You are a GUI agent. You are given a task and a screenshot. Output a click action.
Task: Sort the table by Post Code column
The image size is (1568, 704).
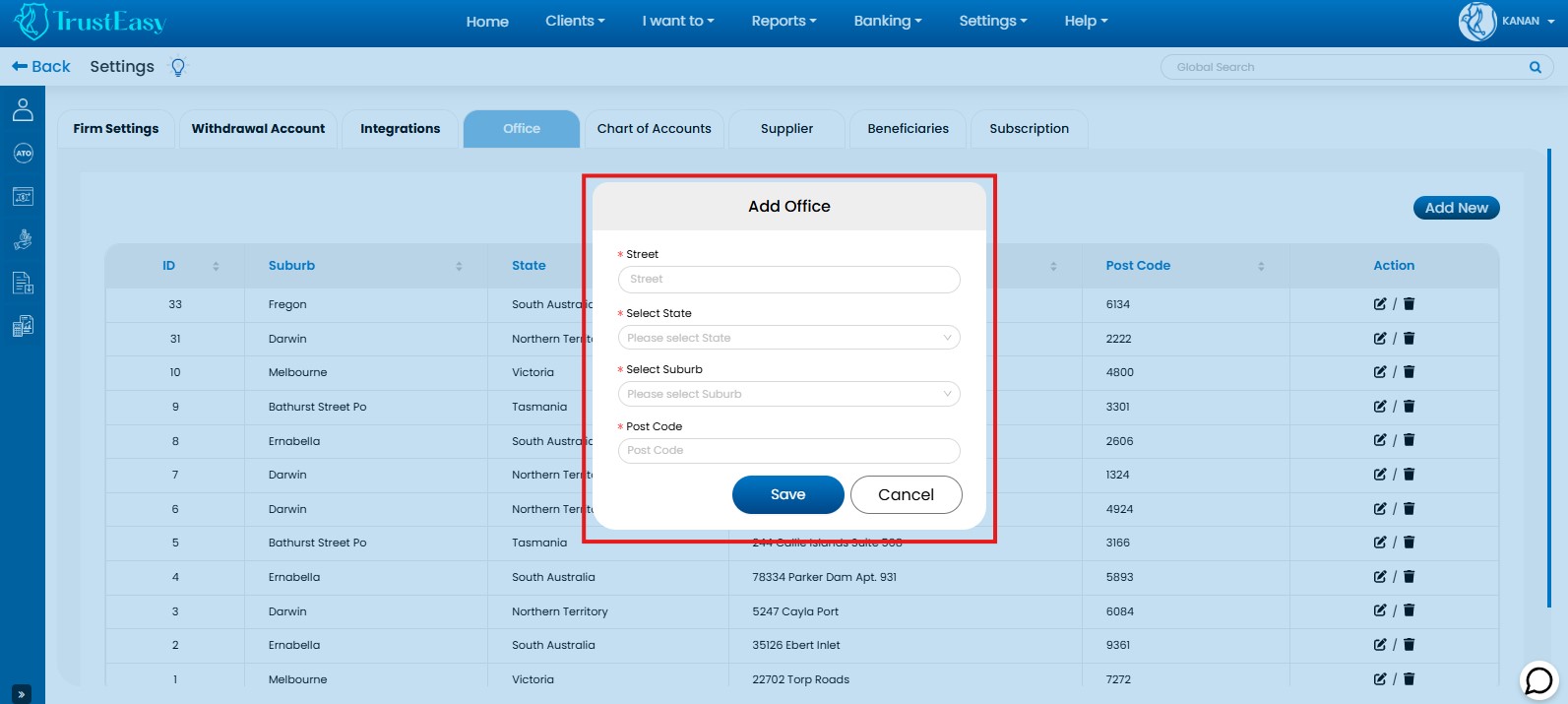click(1261, 266)
